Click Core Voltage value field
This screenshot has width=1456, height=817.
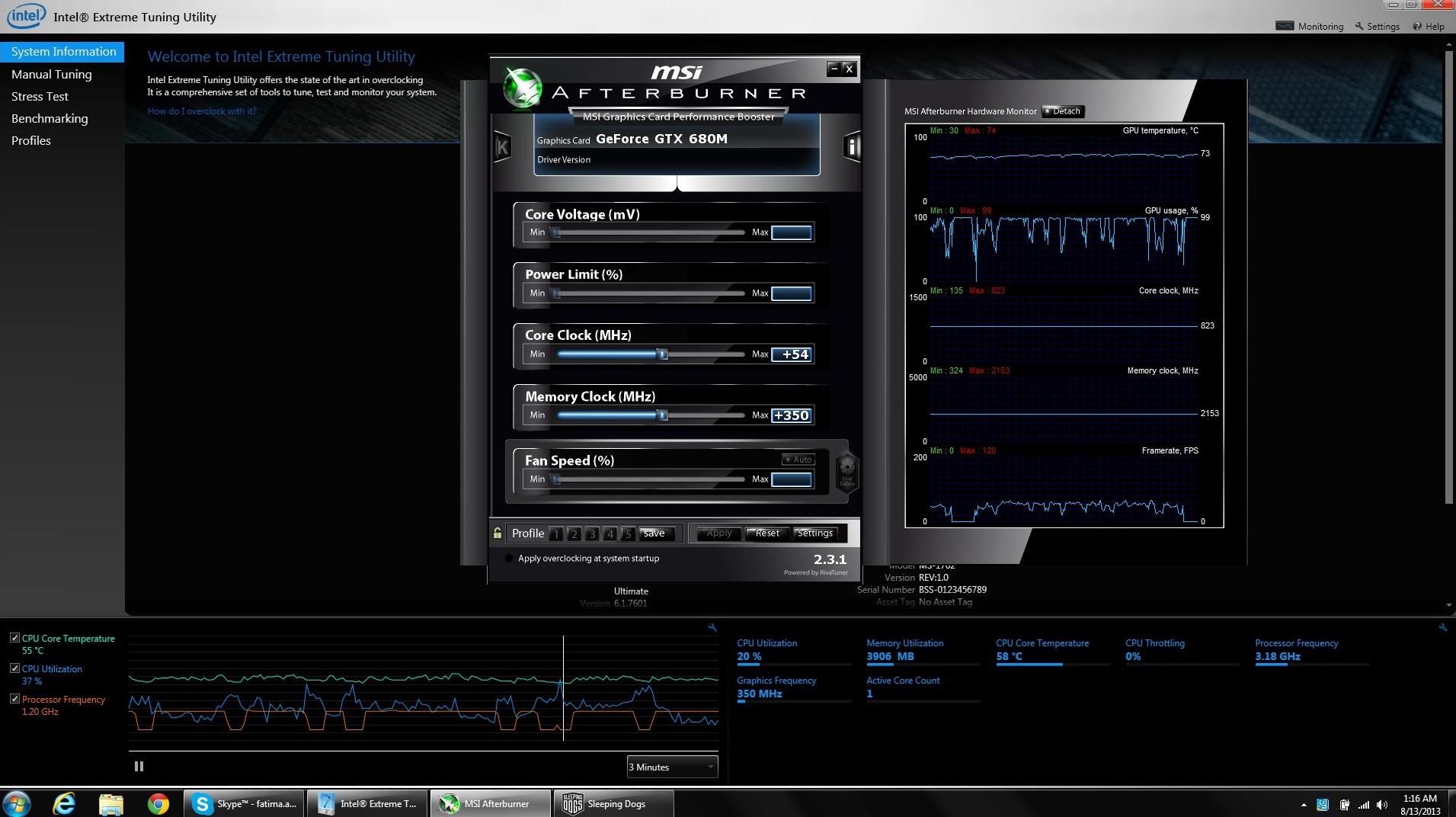(792, 232)
